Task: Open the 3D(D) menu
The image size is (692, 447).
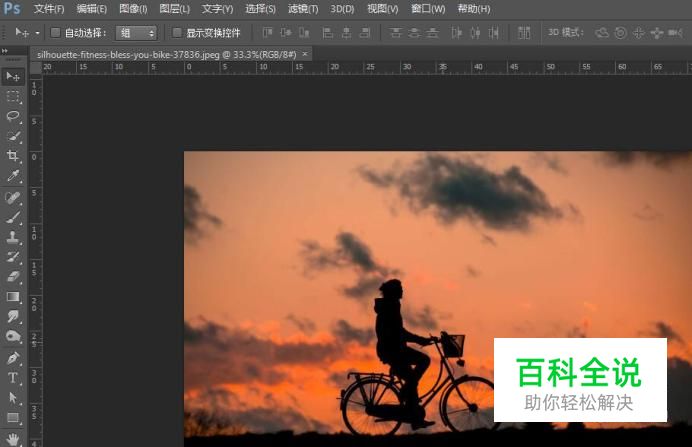Action: (x=342, y=9)
